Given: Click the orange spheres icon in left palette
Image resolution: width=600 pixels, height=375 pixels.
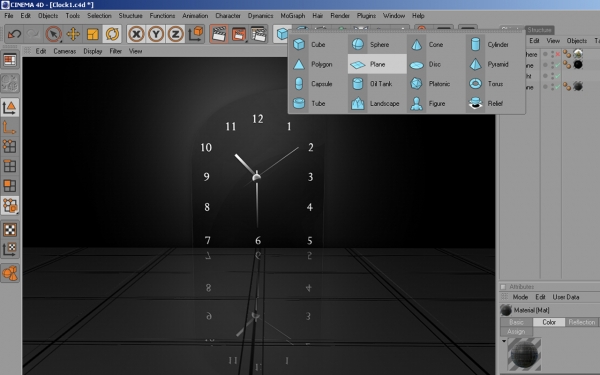Looking at the screenshot, I should point(10,273).
